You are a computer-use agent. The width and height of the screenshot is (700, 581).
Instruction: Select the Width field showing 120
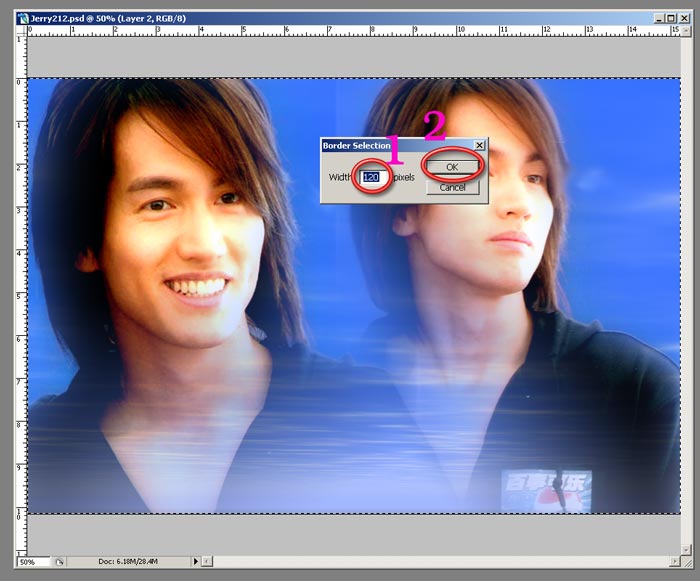373,177
